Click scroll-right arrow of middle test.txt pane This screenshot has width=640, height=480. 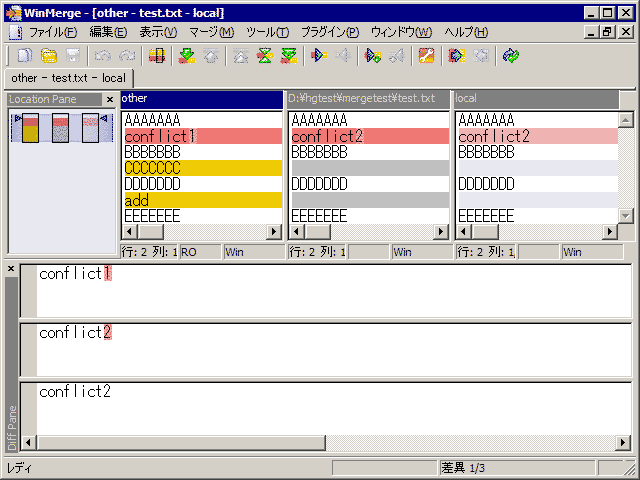click(441, 232)
